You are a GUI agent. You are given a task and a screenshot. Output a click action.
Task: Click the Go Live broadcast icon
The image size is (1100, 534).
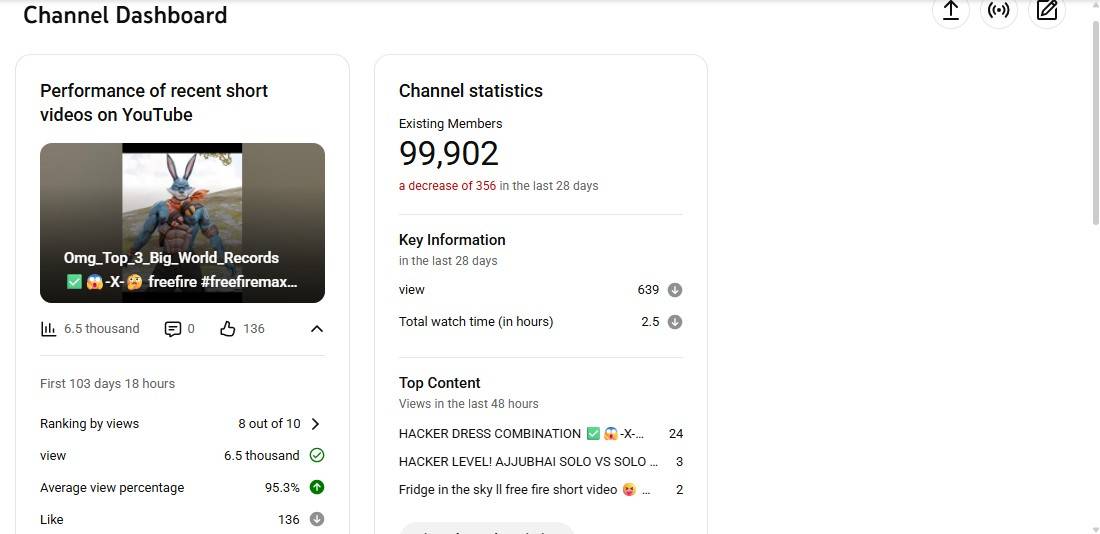[998, 11]
